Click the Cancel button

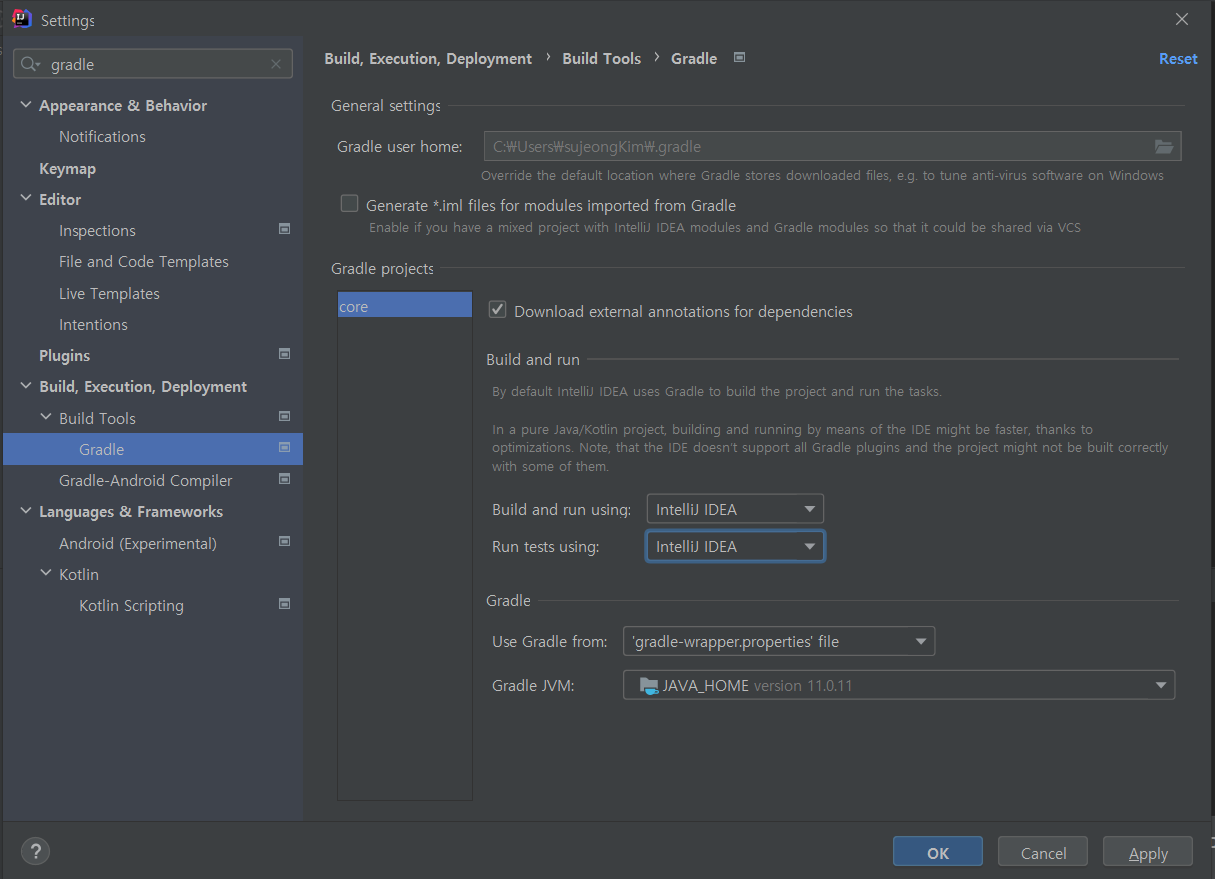click(x=1043, y=852)
